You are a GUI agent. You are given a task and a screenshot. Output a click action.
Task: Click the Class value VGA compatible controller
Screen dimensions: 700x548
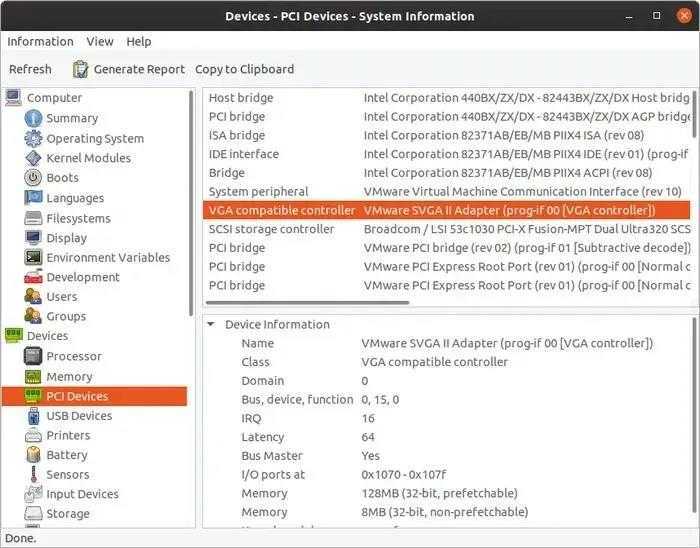point(435,362)
